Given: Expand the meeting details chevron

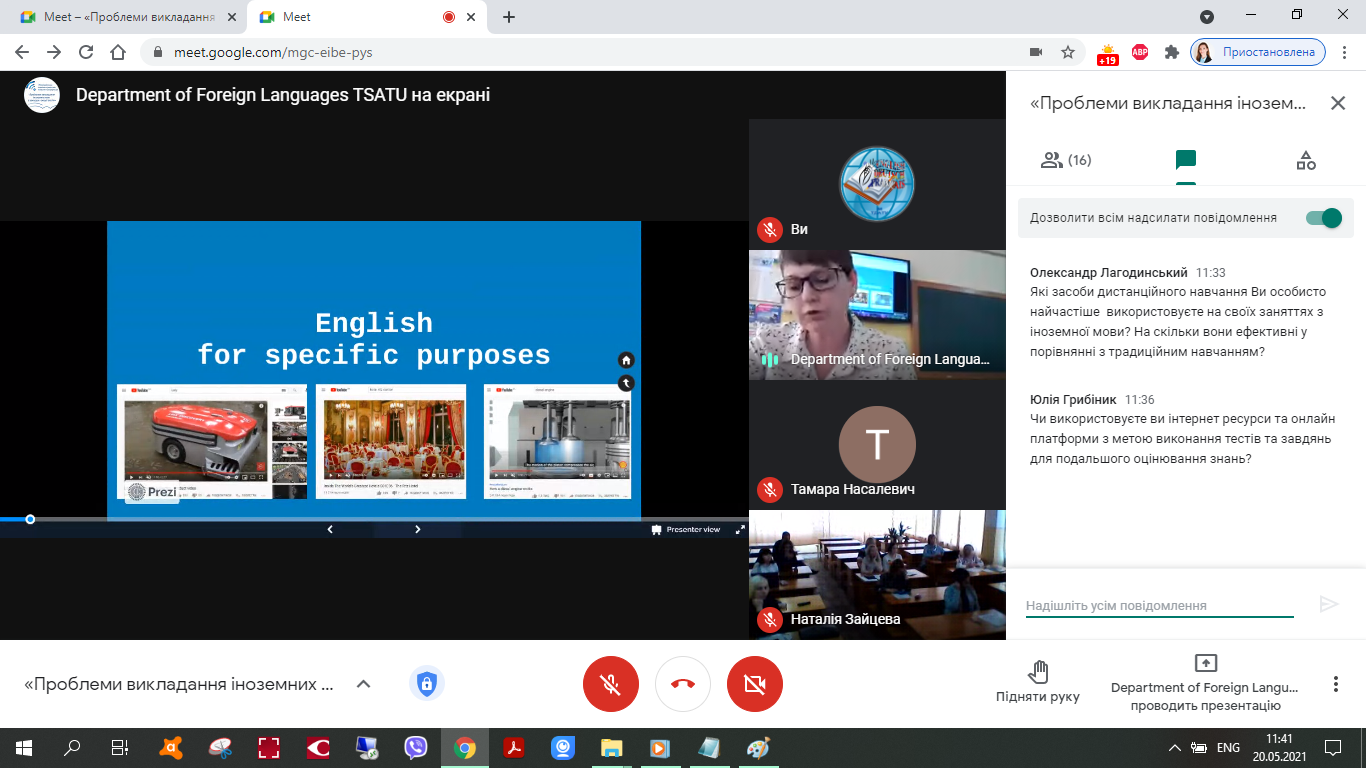Looking at the screenshot, I should (364, 684).
